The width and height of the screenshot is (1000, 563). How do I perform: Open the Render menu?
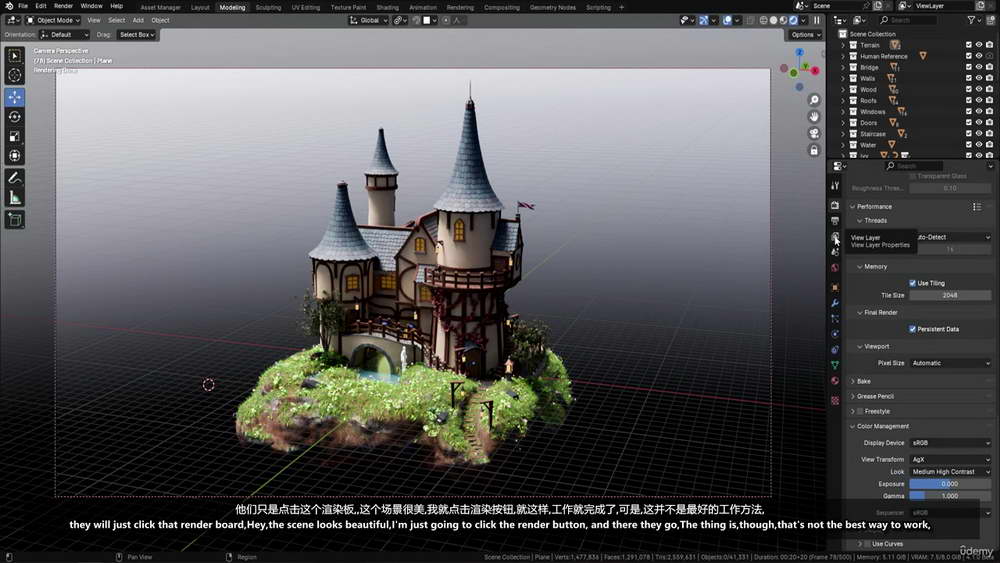(x=63, y=6)
